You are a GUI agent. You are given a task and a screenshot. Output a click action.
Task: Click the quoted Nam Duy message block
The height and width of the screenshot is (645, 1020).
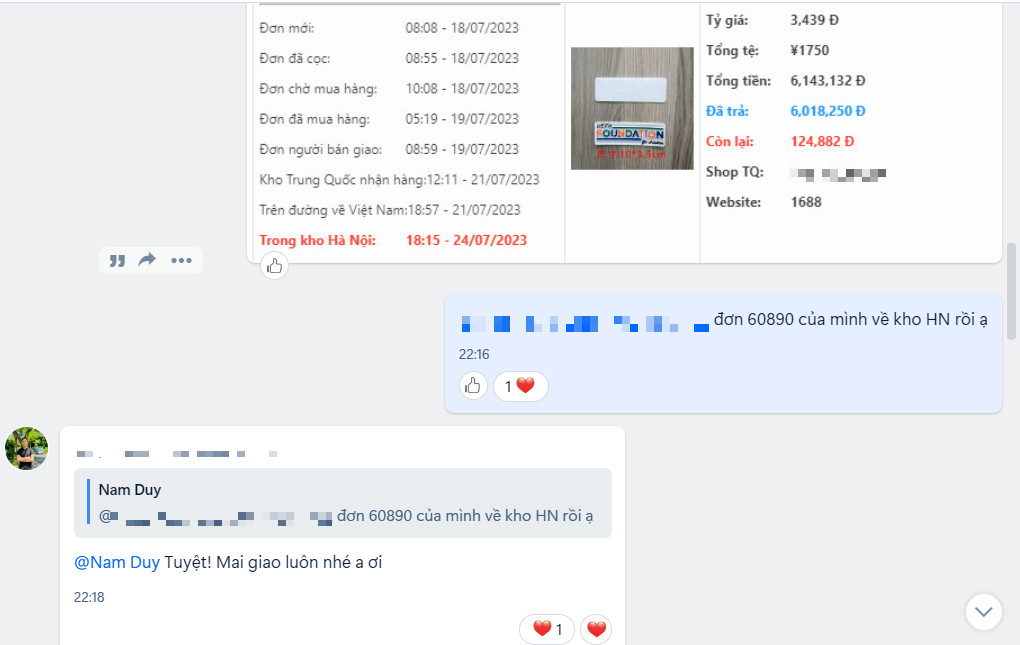tap(343, 503)
